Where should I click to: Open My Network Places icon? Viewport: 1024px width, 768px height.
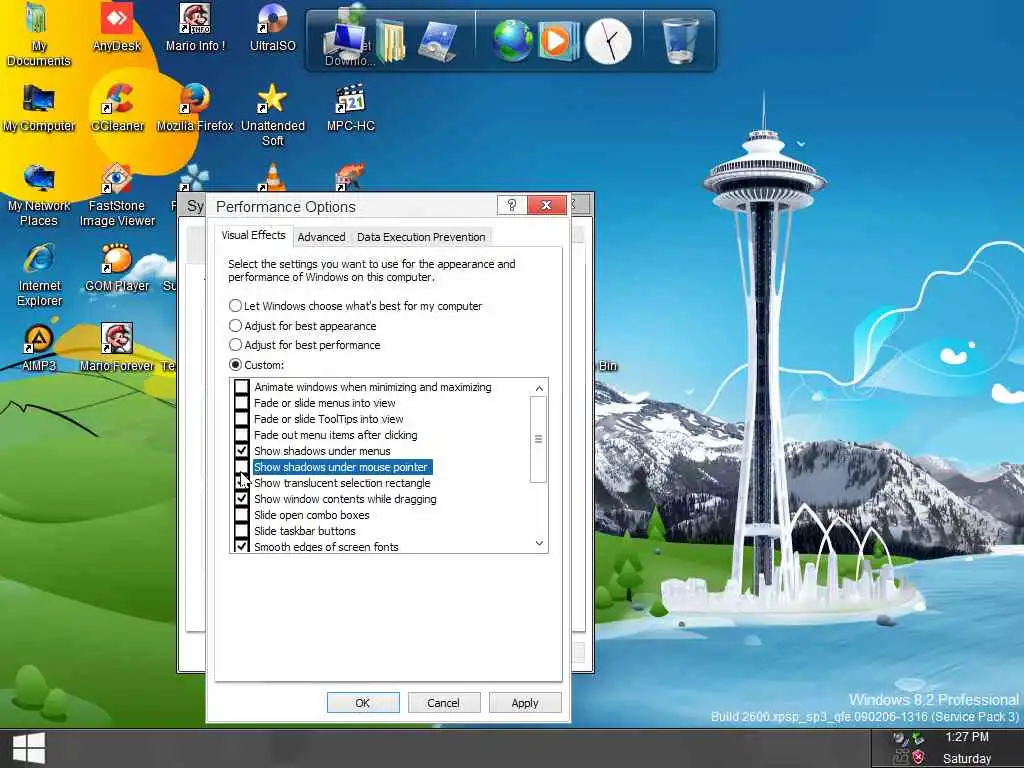tap(39, 195)
